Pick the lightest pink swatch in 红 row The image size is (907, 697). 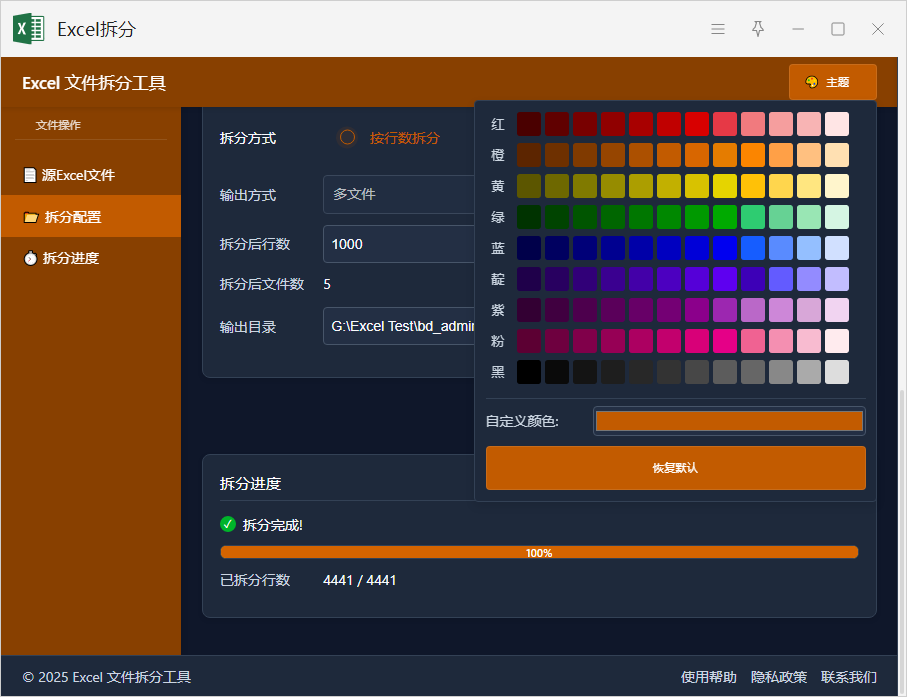point(837,124)
